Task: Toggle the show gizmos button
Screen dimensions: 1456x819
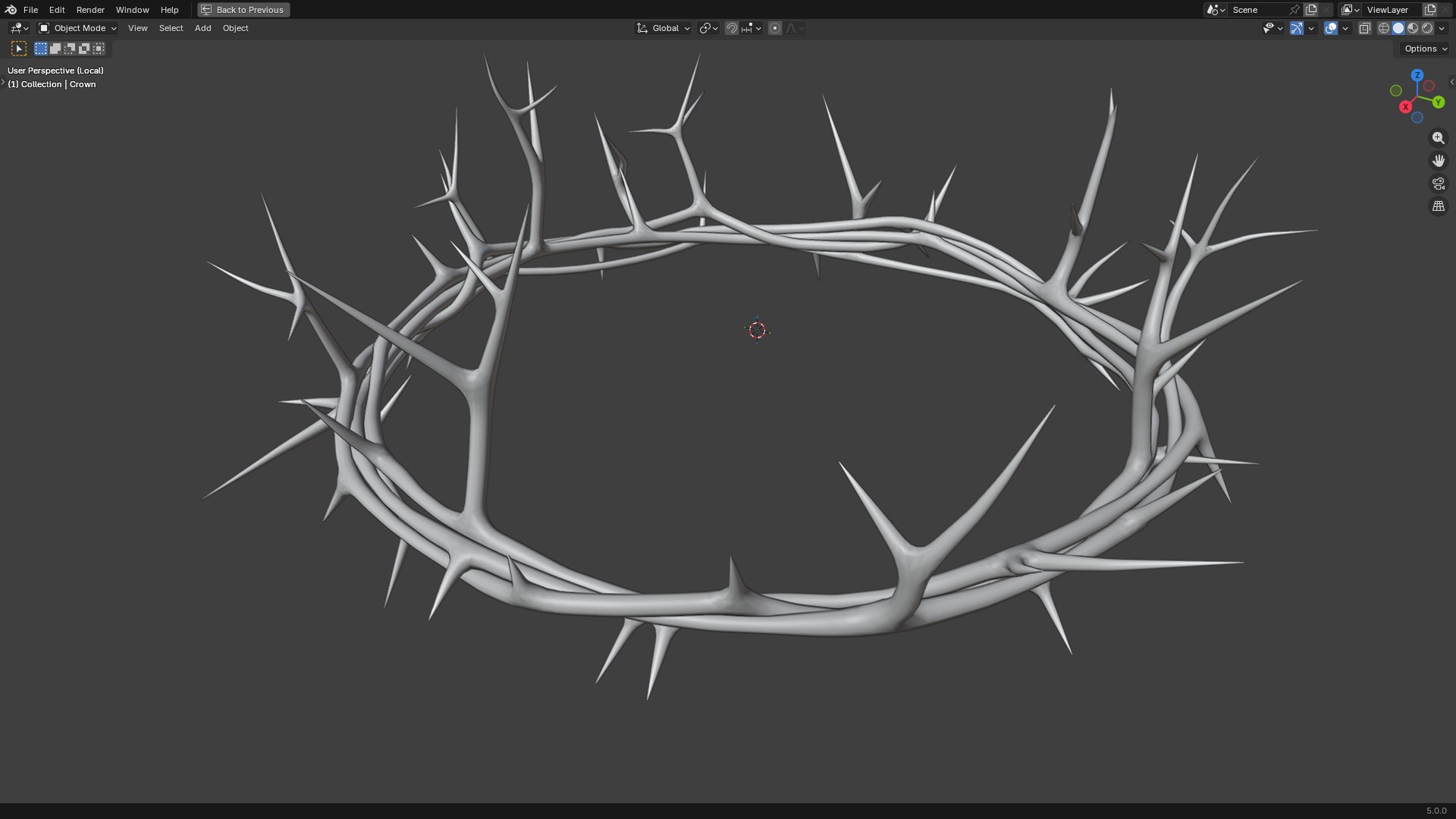Action: (1297, 28)
